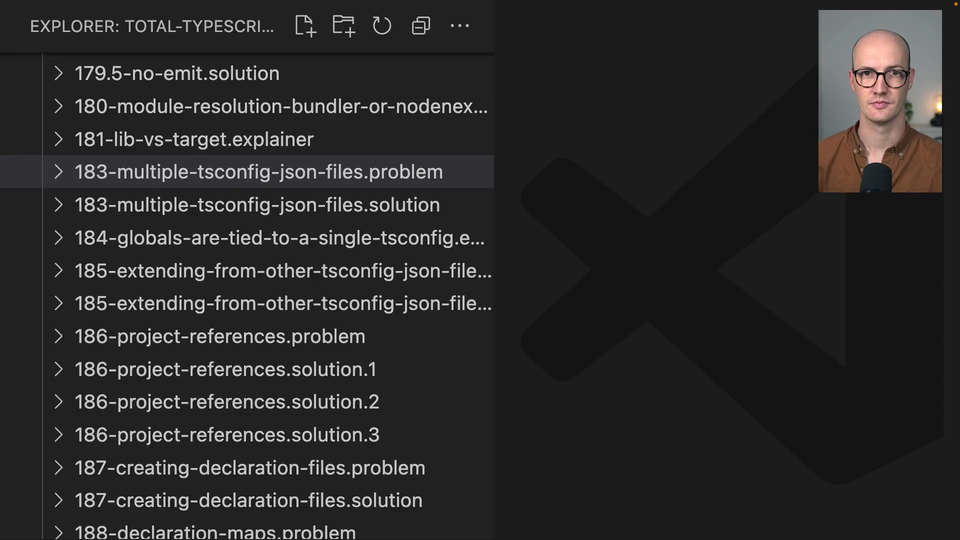Expand 181-lib-vs-target.explainer chevron
Screen dimensions: 960x540
coord(58,139)
